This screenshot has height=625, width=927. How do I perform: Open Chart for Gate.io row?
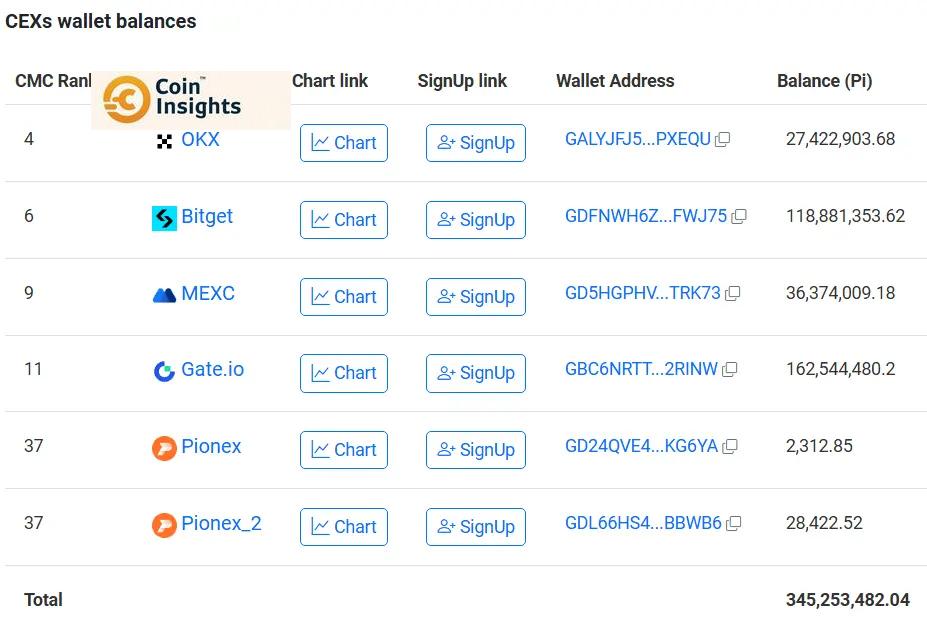(x=343, y=373)
